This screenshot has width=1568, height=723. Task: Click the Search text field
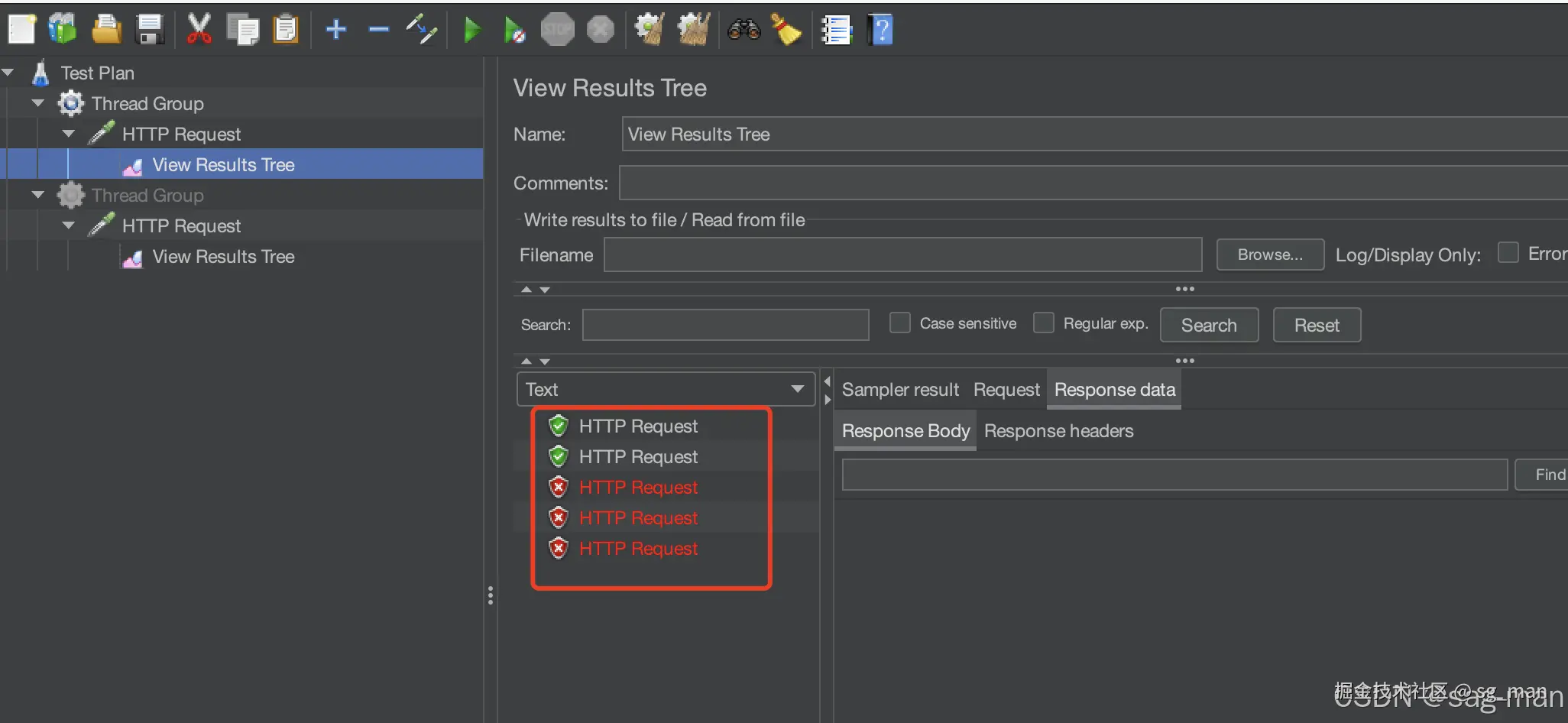(725, 325)
